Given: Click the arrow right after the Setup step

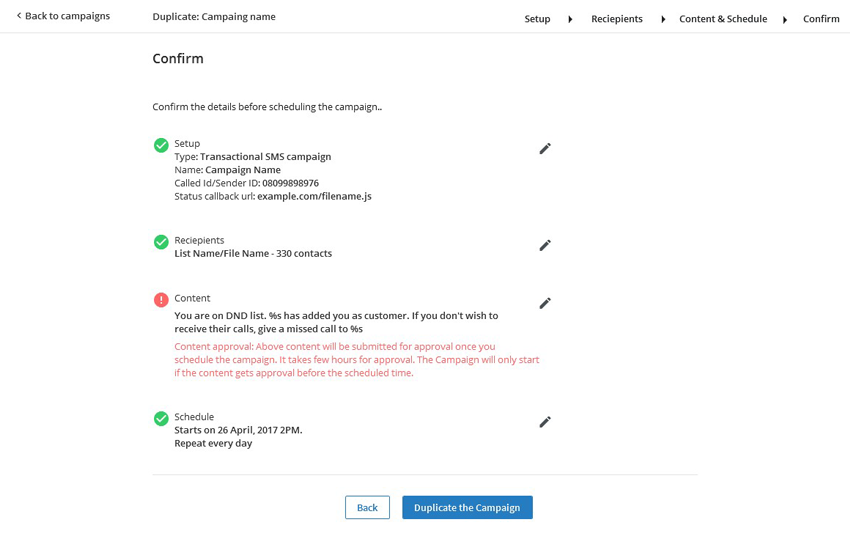Looking at the screenshot, I should pyautogui.click(x=570, y=19).
